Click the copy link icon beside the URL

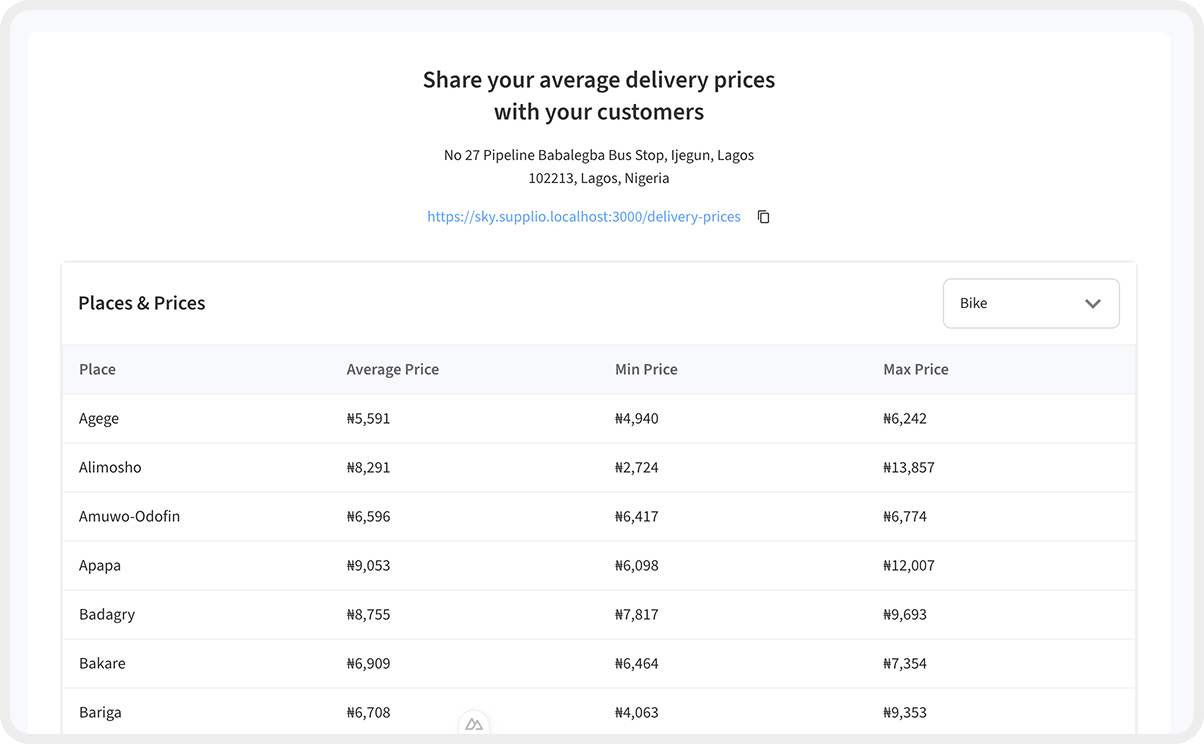764,217
